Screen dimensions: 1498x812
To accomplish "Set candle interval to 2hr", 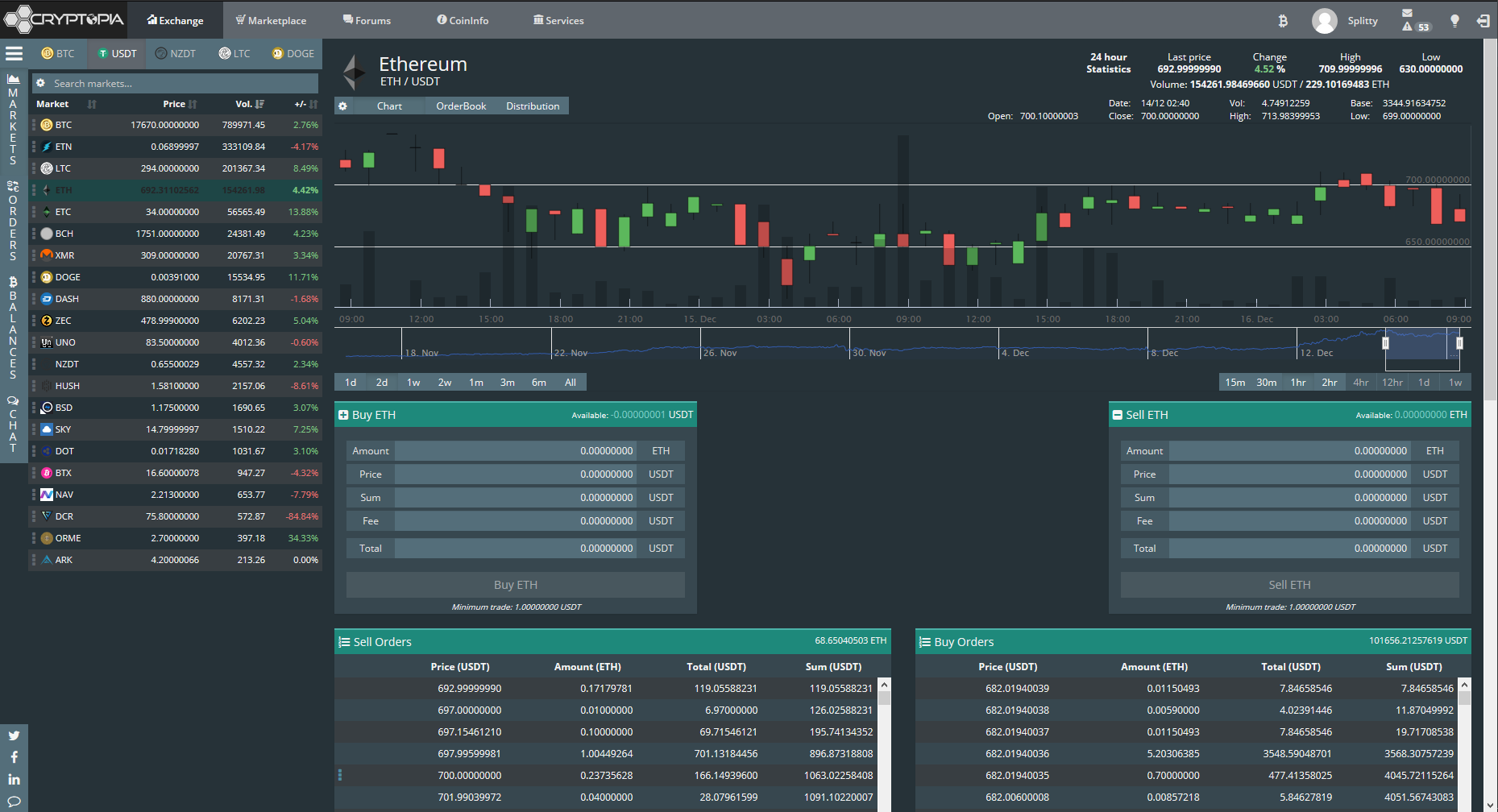I will 1330,382.
